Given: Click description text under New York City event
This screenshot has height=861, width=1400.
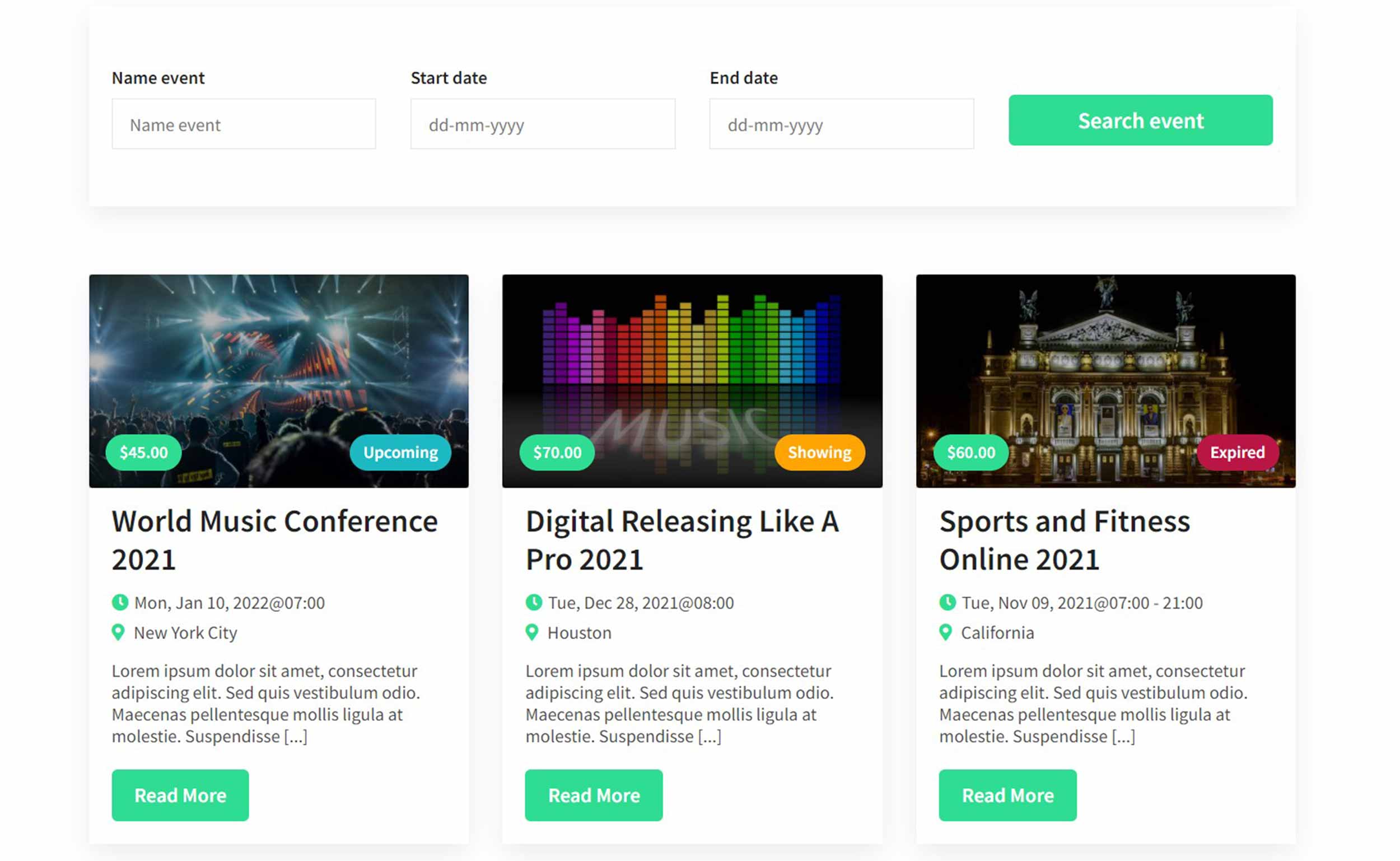Looking at the screenshot, I should tap(266, 704).
